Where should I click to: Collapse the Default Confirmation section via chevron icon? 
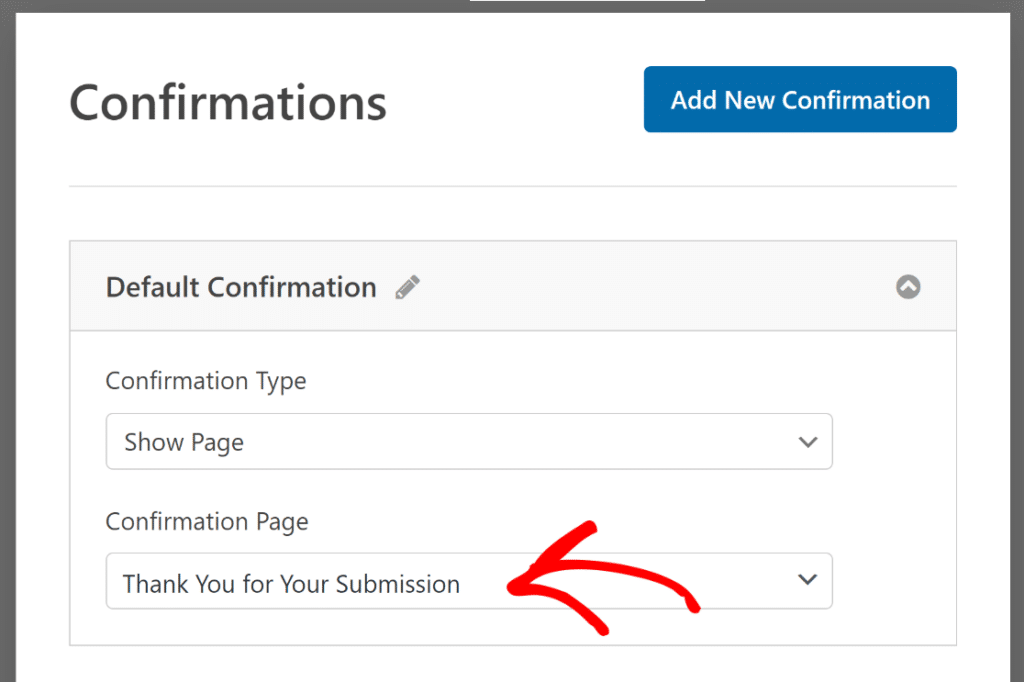coord(908,286)
